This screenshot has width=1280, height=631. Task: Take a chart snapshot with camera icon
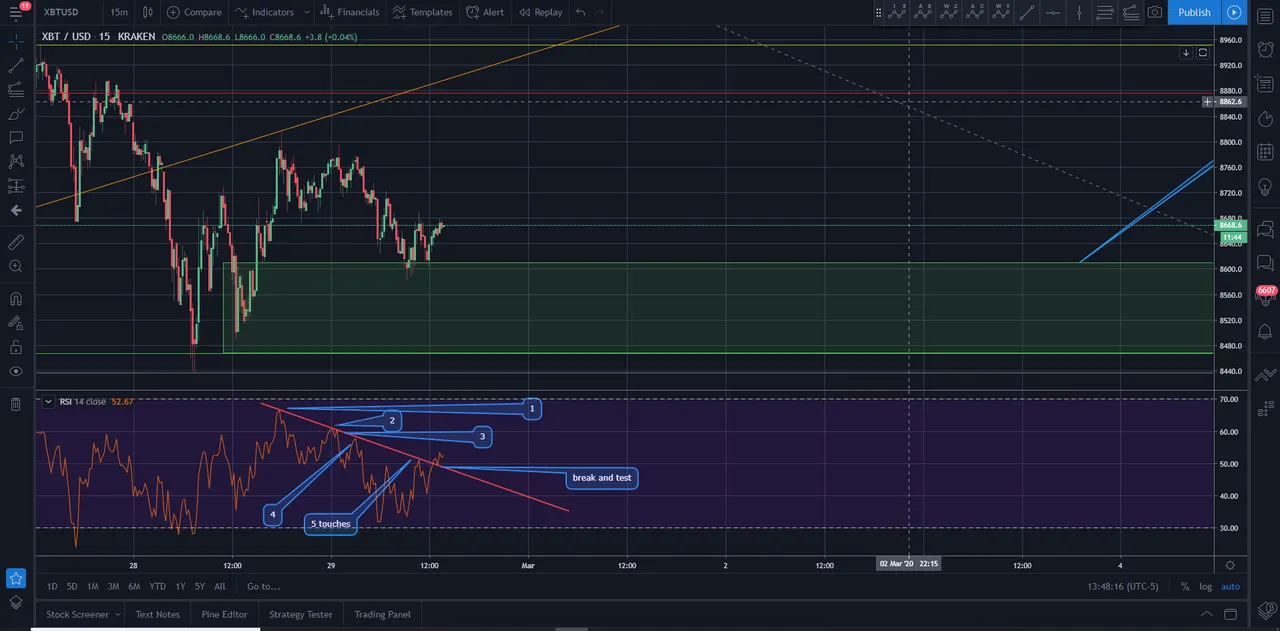point(1155,12)
